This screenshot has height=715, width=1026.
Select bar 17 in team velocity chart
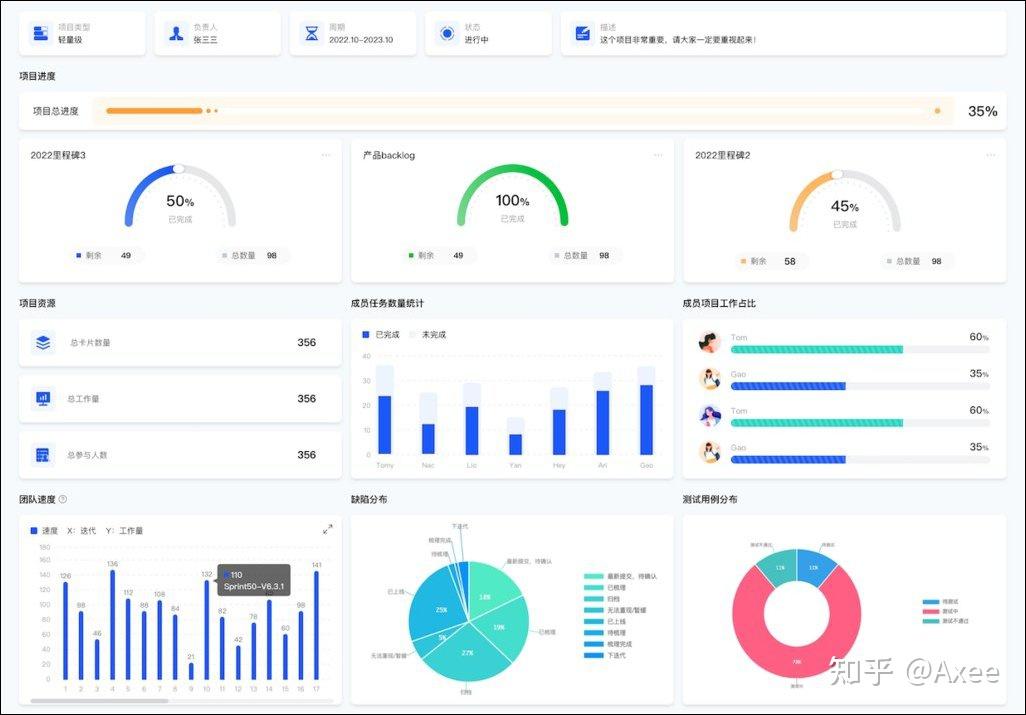[x=317, y=625]
